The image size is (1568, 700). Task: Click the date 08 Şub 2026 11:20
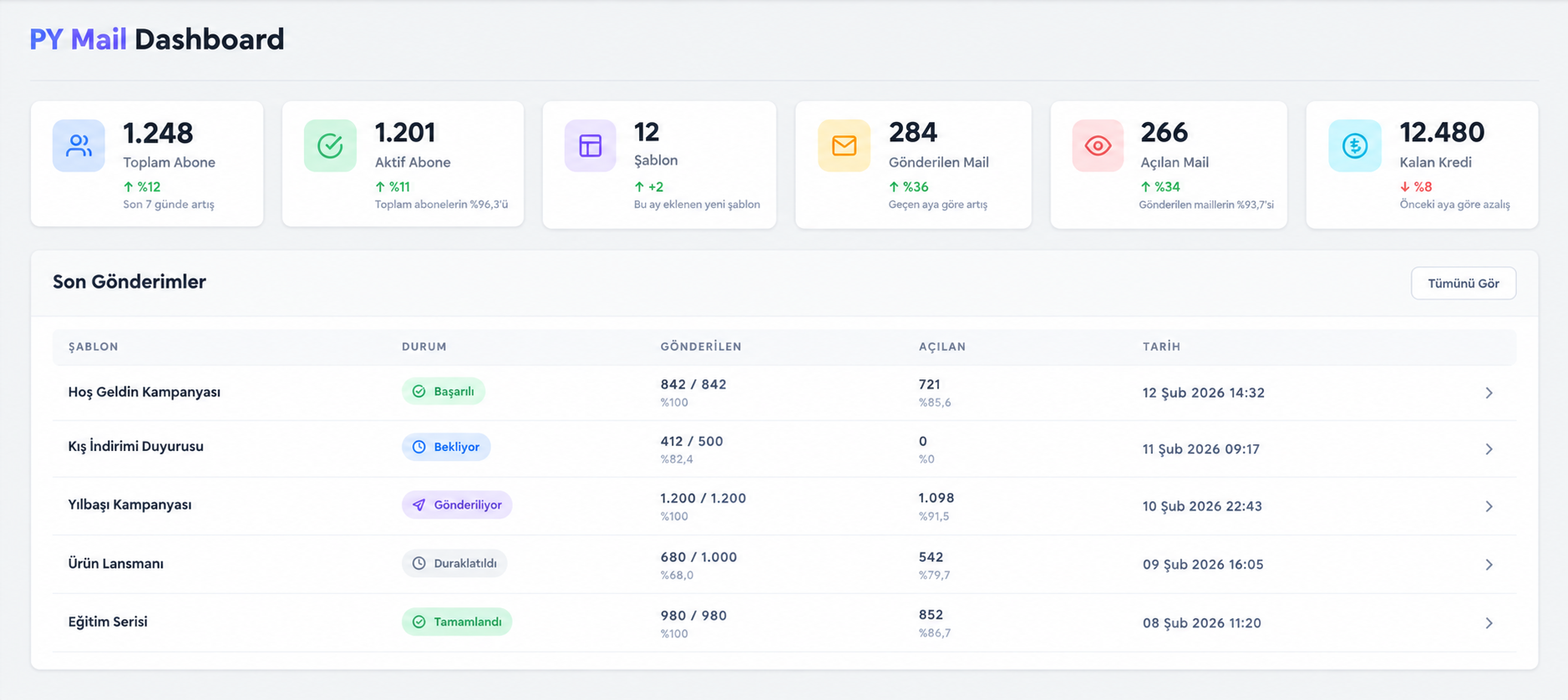click(x=1202, y=623)
